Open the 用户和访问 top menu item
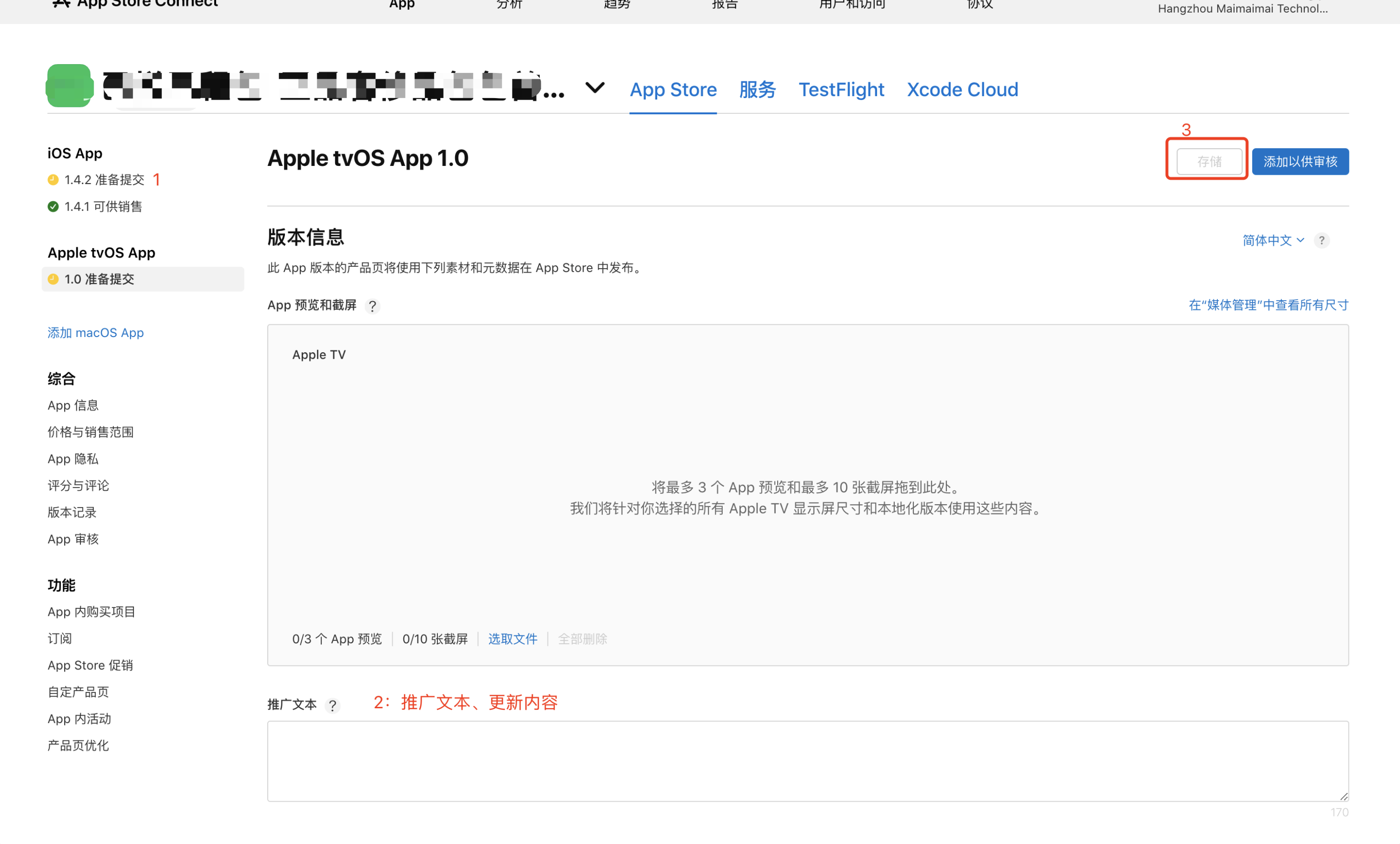The height and width of the screenshot is (844, 1400). point(852,5)
